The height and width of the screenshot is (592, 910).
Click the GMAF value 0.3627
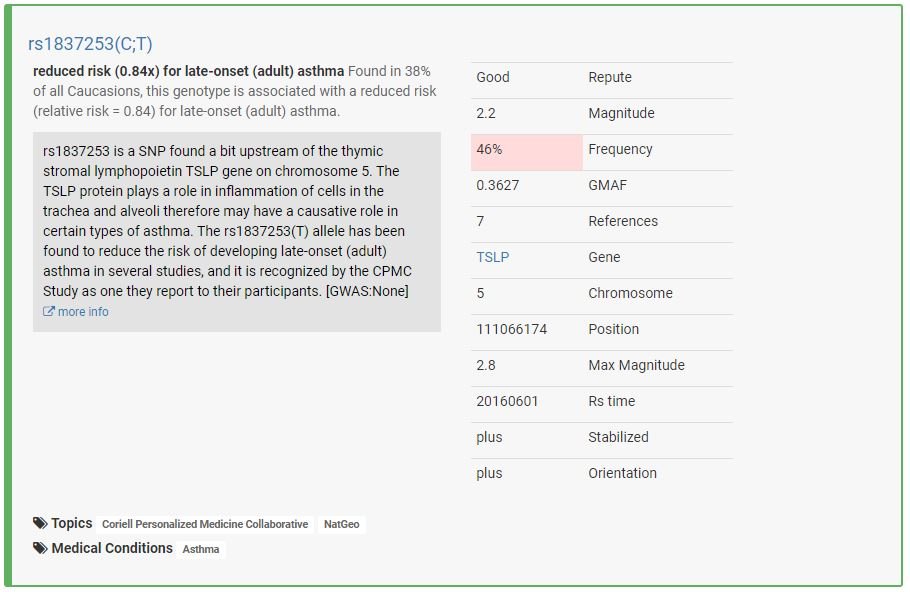(x=497, y=185)
